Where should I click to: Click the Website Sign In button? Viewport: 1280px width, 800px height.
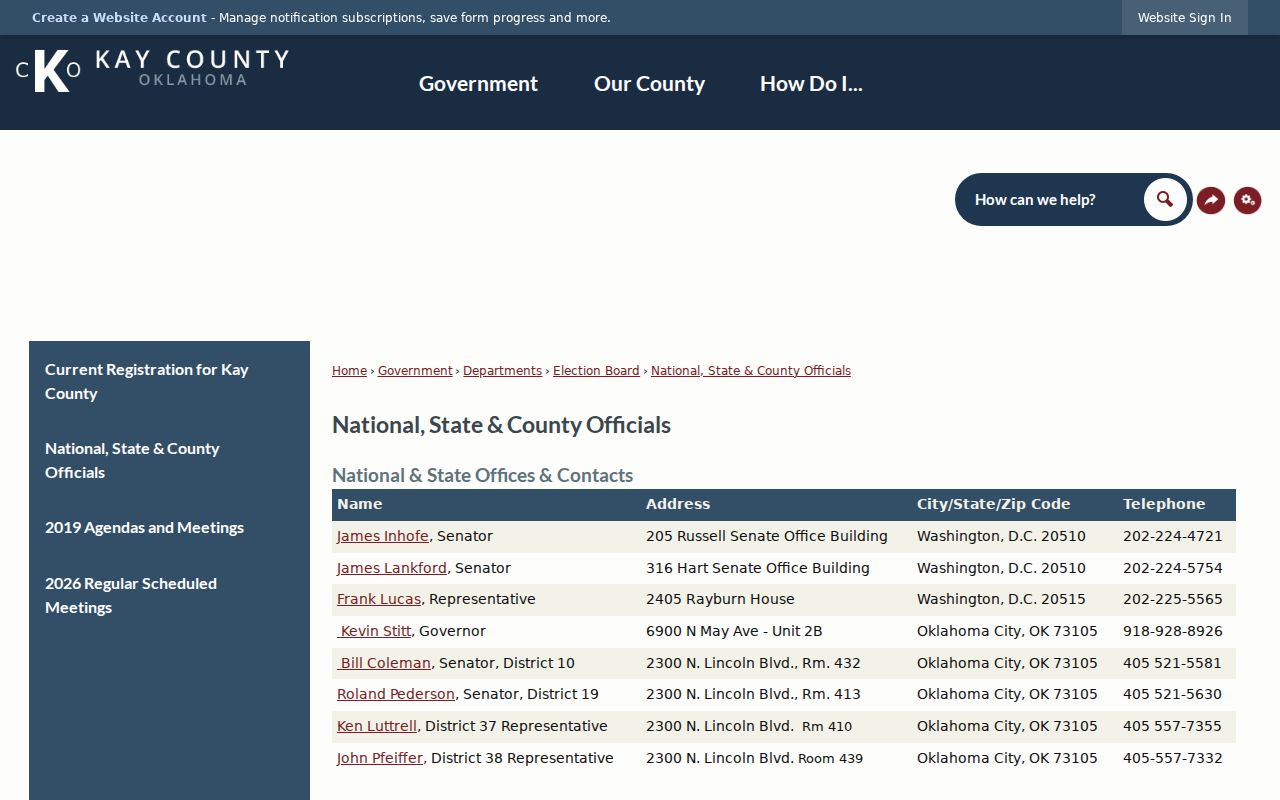point(1184,17)
